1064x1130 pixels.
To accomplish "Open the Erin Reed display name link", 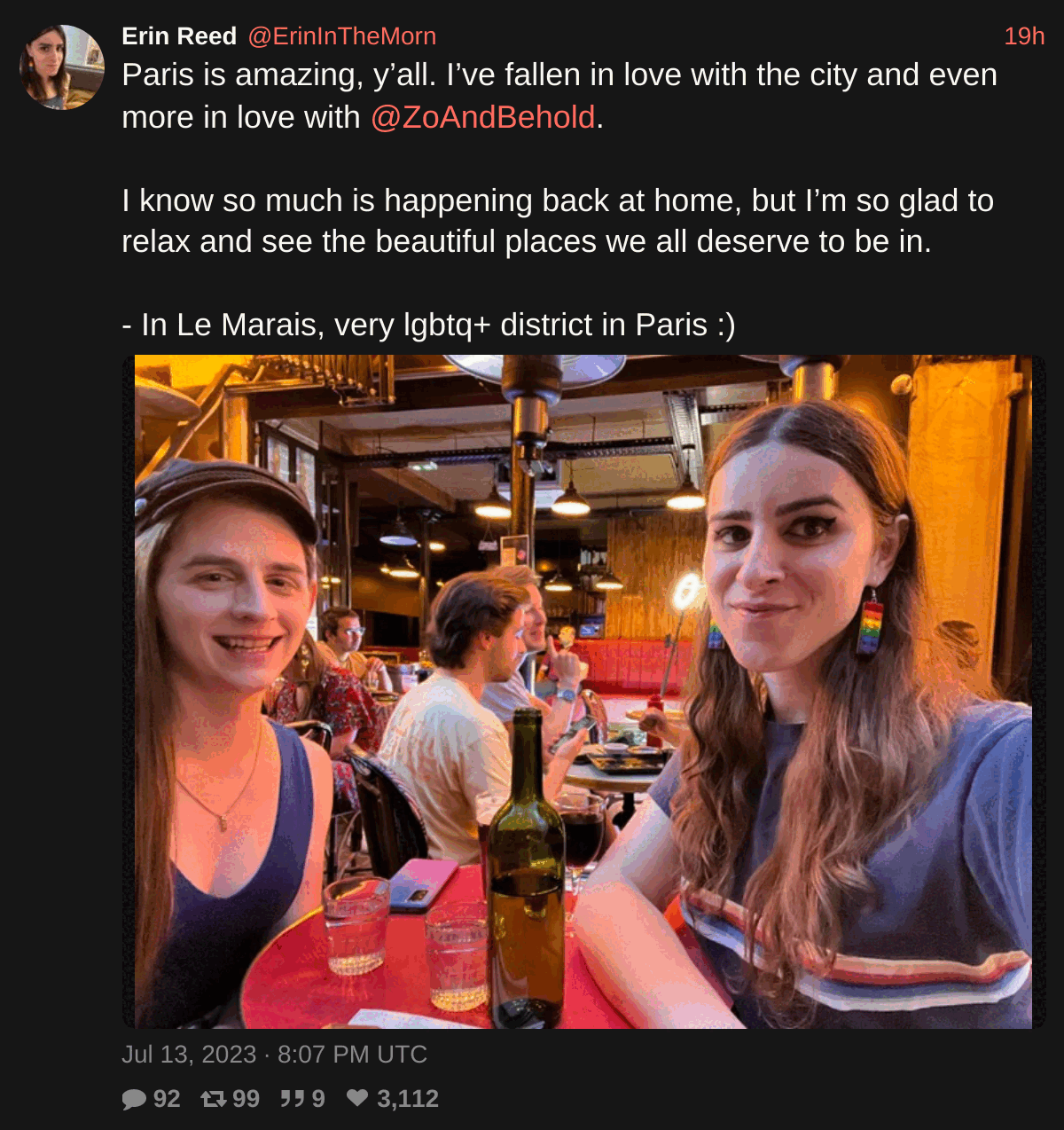I will tap(179, 36).
